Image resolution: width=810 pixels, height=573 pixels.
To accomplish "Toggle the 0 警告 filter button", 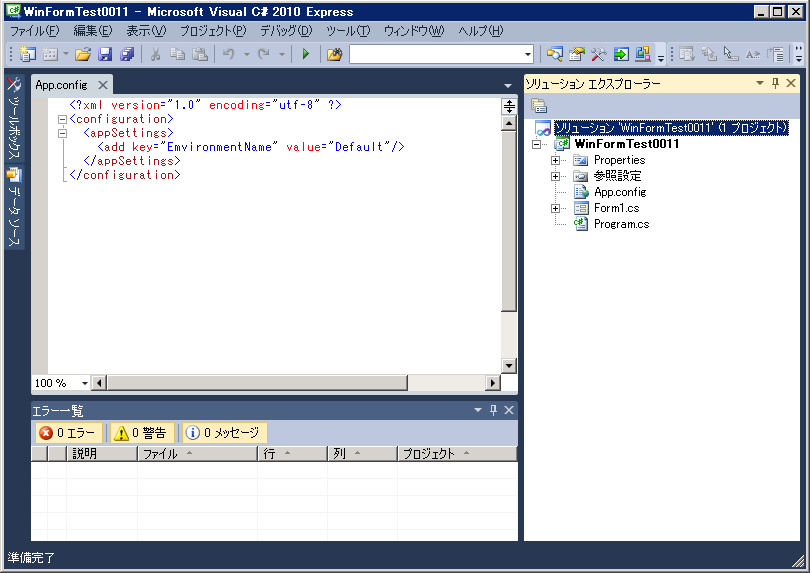I will (142, 432).
